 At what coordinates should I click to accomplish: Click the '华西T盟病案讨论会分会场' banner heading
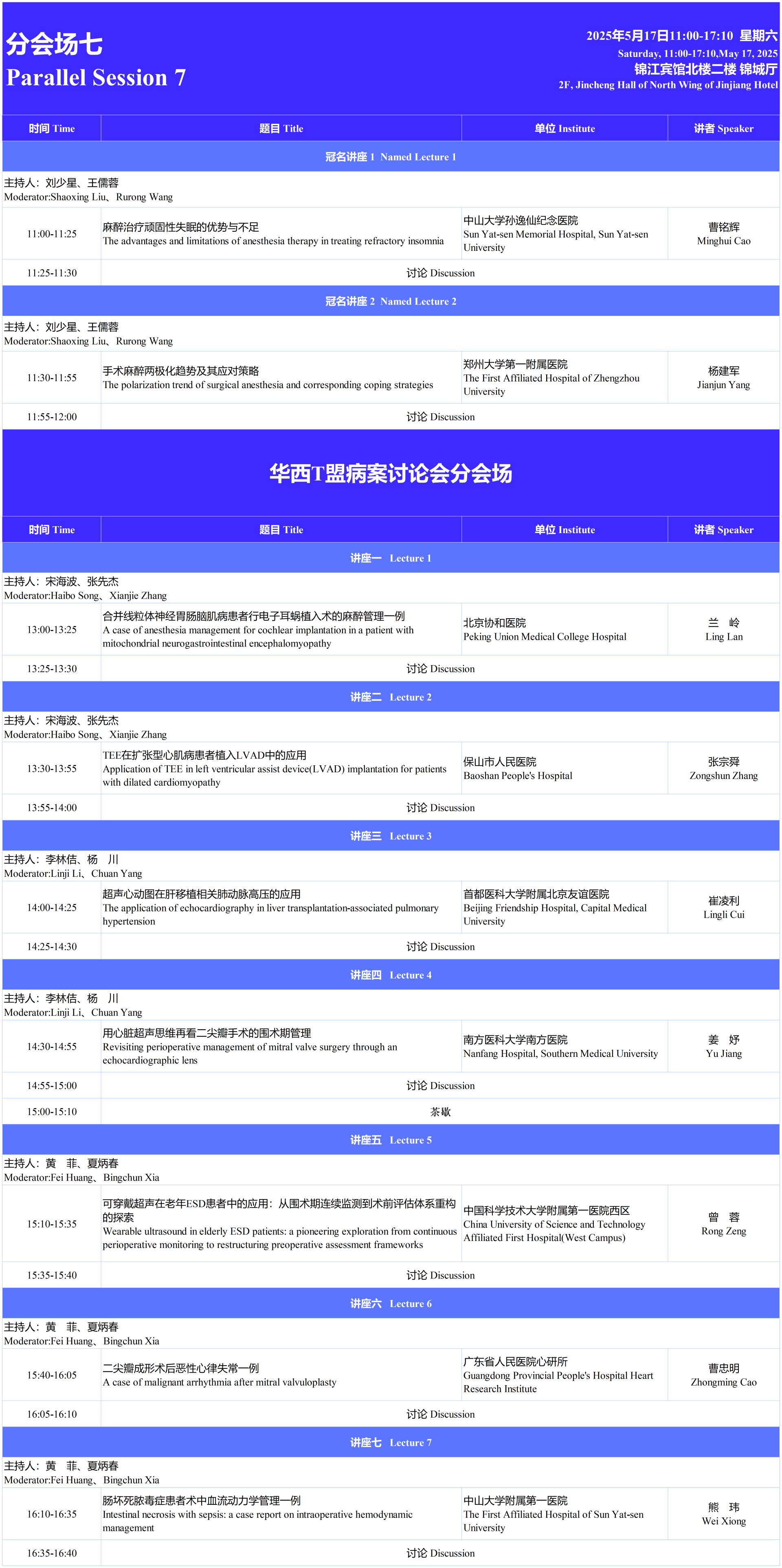point(391,473)
